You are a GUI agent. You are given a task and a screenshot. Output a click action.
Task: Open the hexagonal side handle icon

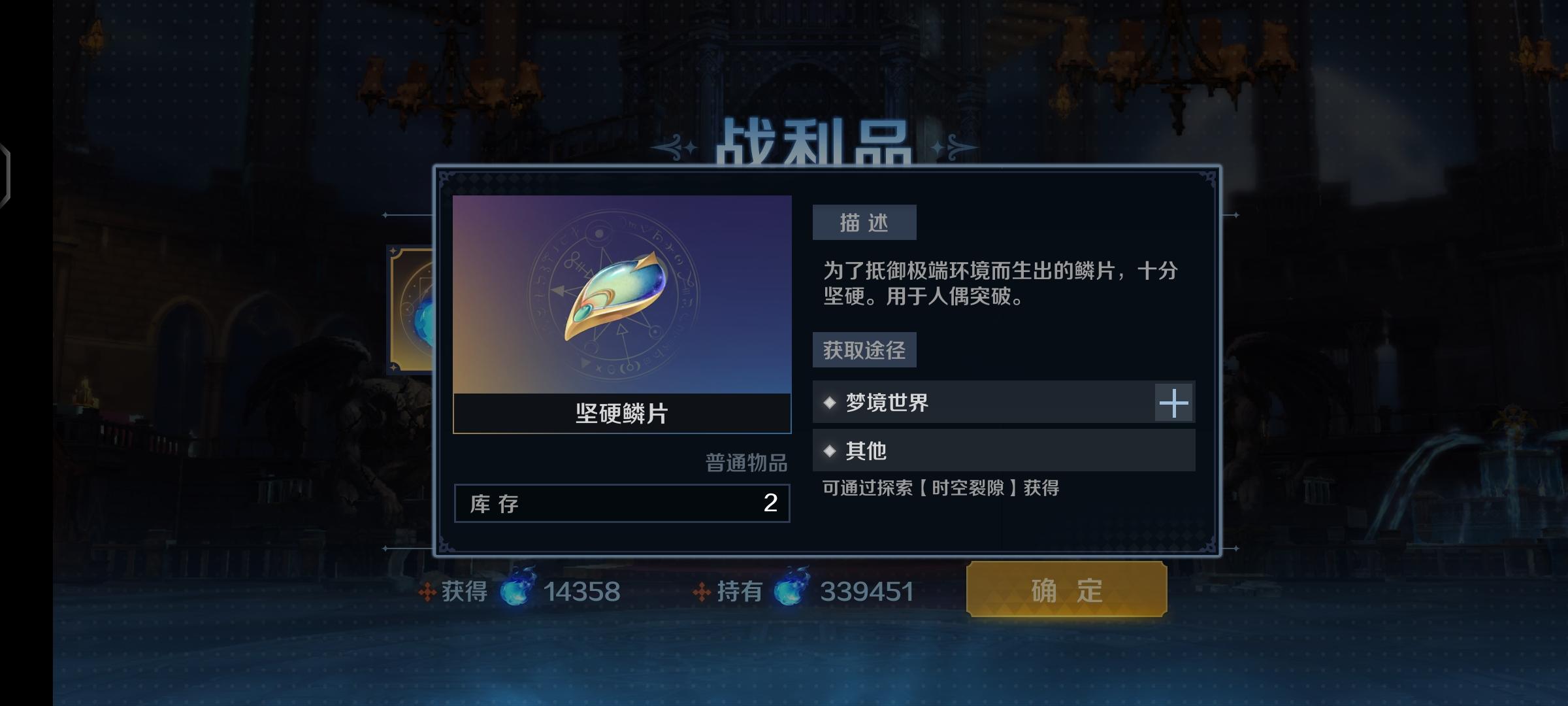(5, 175)
